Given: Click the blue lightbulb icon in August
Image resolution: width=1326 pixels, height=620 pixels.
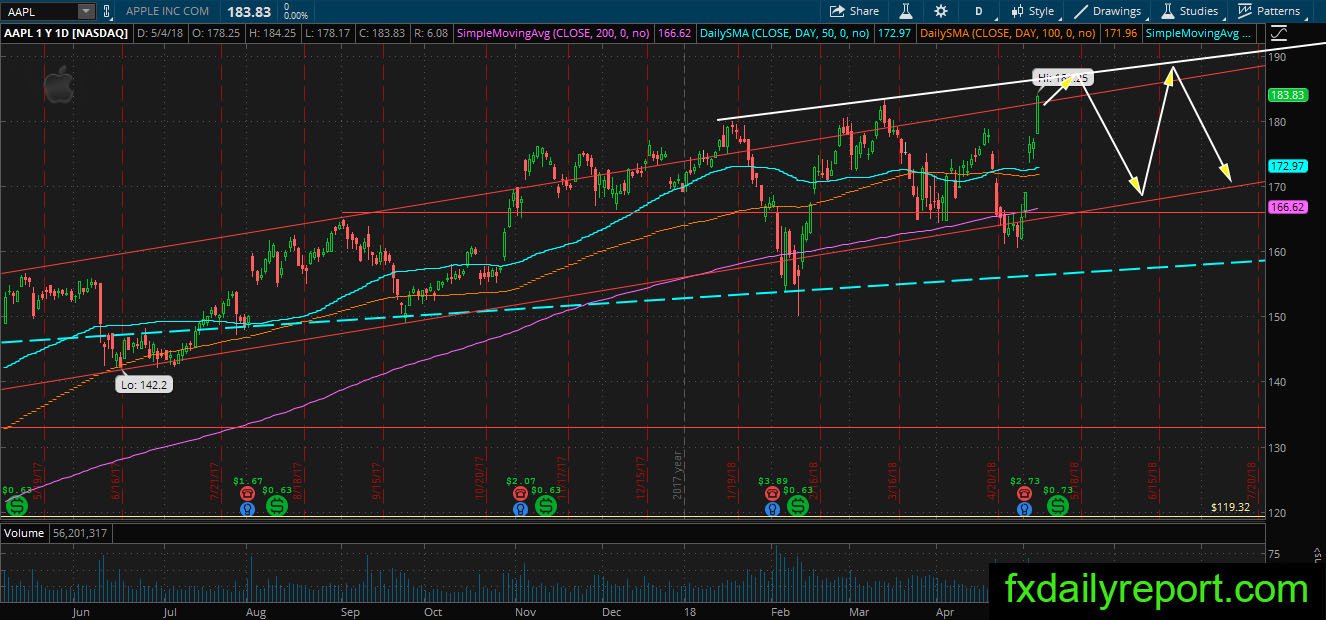Looking at the screenshot, I should point(246,509).
